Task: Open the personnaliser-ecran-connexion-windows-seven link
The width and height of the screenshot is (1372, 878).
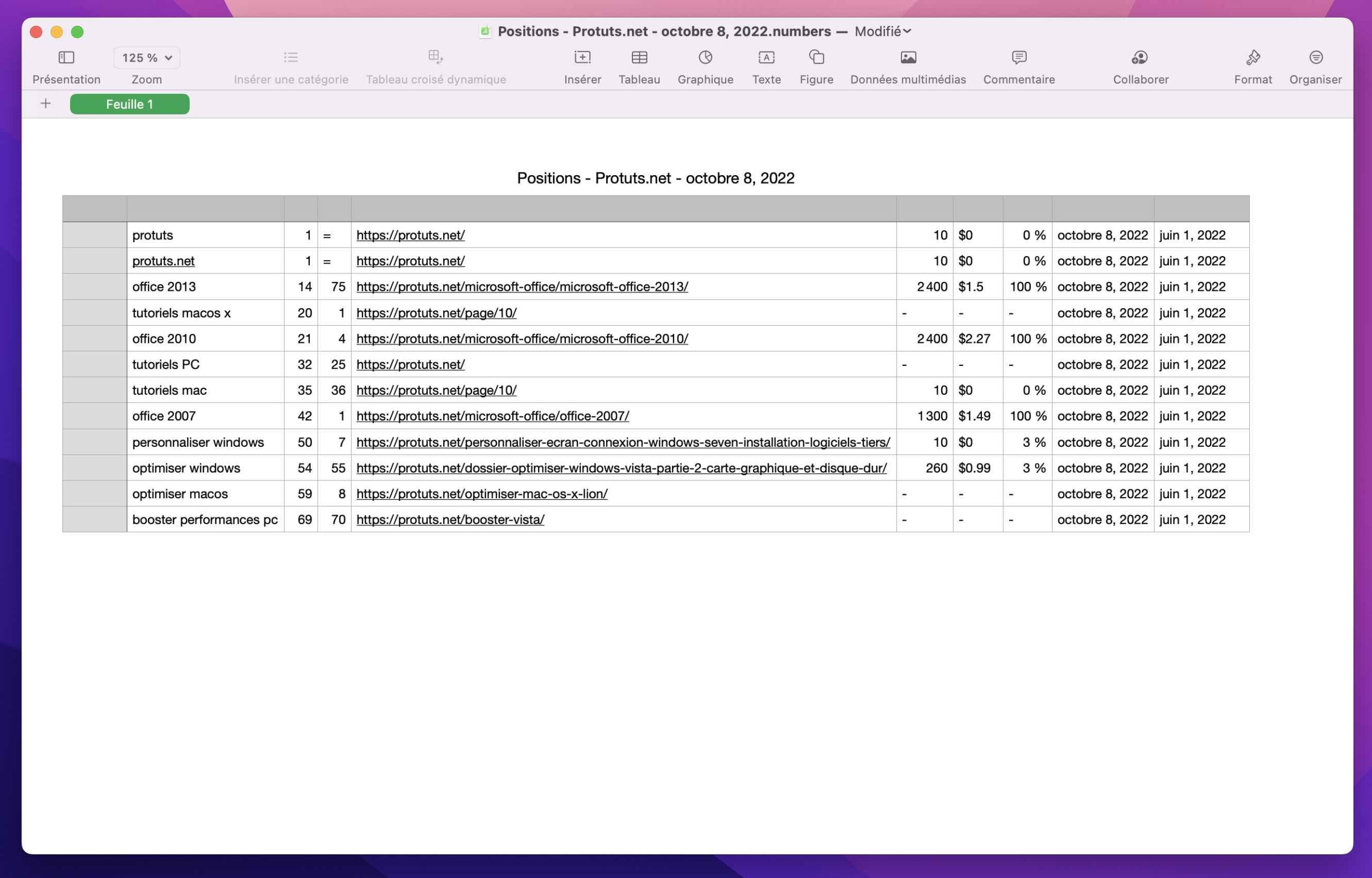Action: point(623,442)
